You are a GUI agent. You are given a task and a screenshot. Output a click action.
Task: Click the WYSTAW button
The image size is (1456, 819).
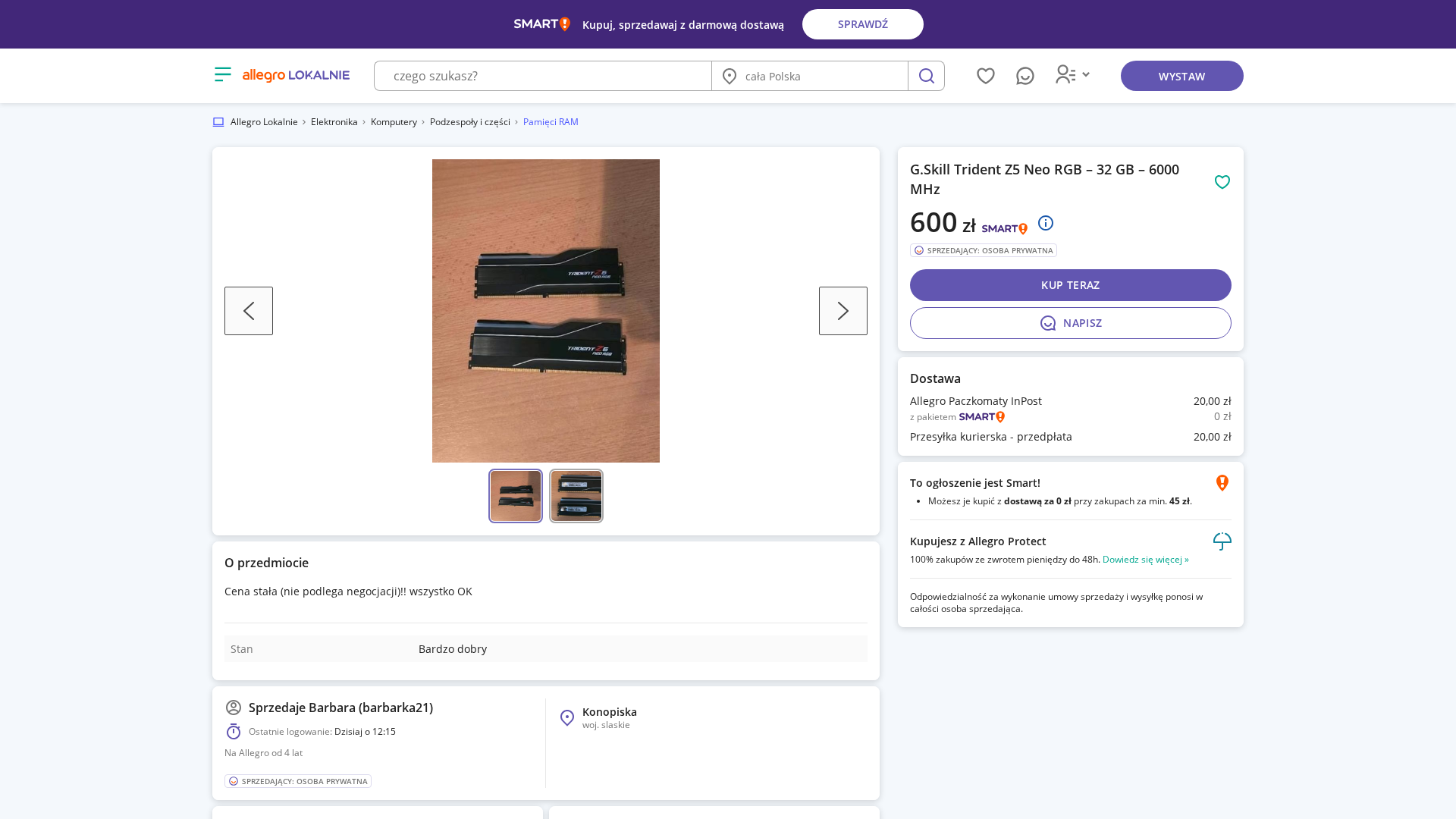pyautogui.click(x=1182, y=76)
